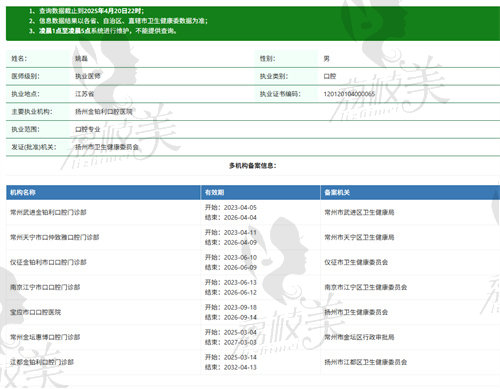Click the 发证(批准)机关 value 扬州市卫生健康委员会
500x389 pixels.
click(x=107, y=147)
